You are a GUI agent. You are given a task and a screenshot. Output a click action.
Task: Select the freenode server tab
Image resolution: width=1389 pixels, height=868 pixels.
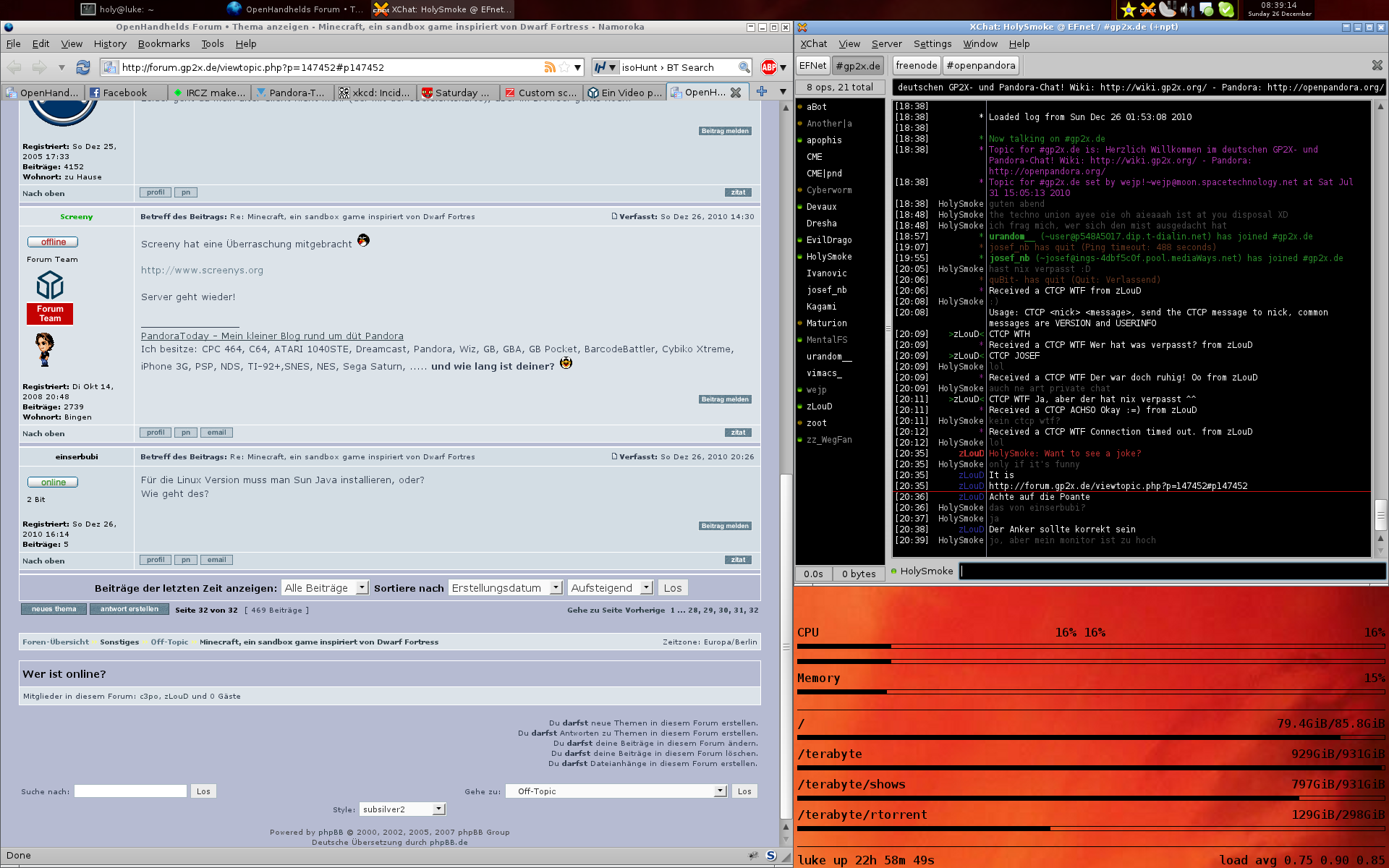[916, 65]
